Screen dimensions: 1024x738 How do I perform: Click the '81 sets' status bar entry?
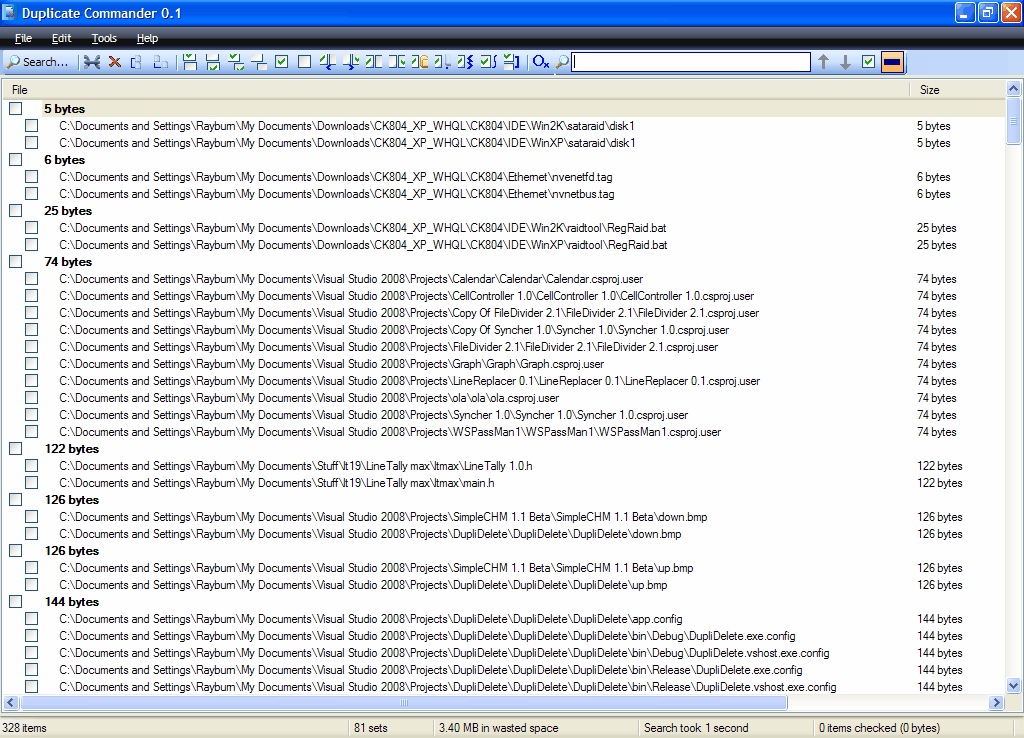[370, 728]
